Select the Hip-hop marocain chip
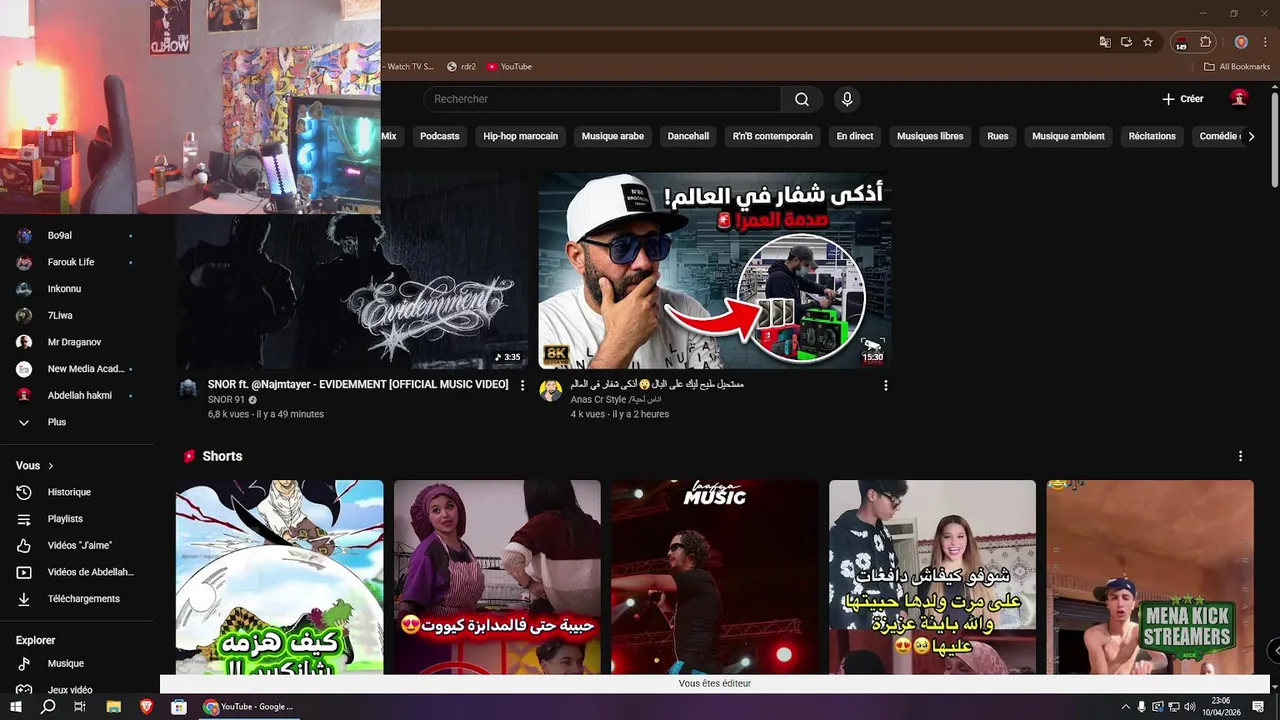The image size is (1280, 720). 520,136
